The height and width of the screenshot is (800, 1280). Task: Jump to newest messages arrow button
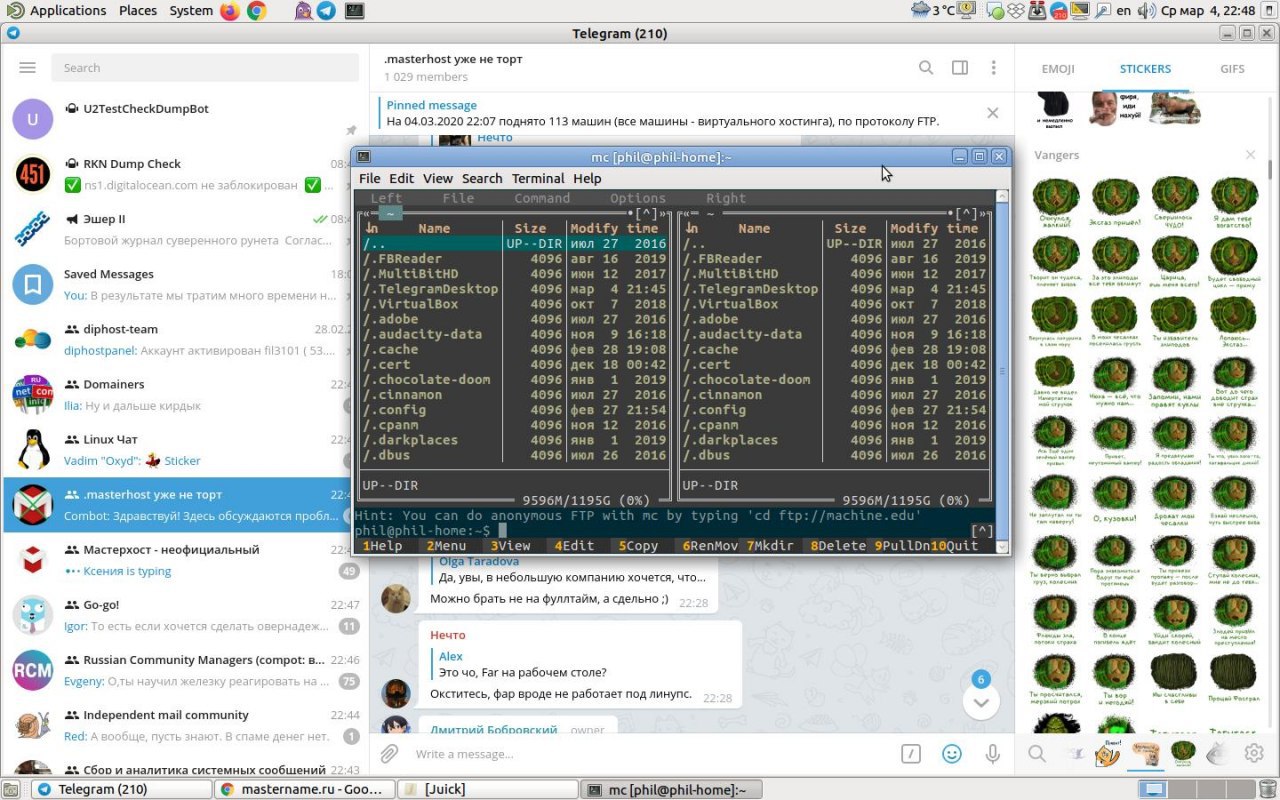pyautogui.click(x=981, y=702)
